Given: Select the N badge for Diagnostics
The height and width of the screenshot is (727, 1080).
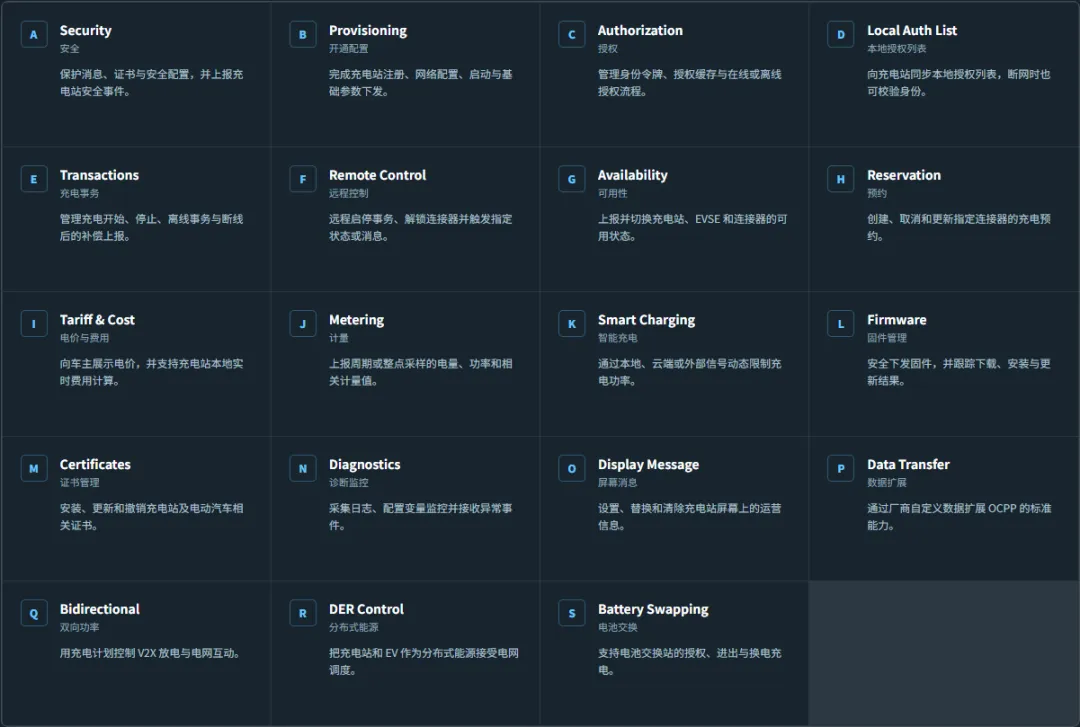Looking at the screenshot, I should [x=302, y=469].
